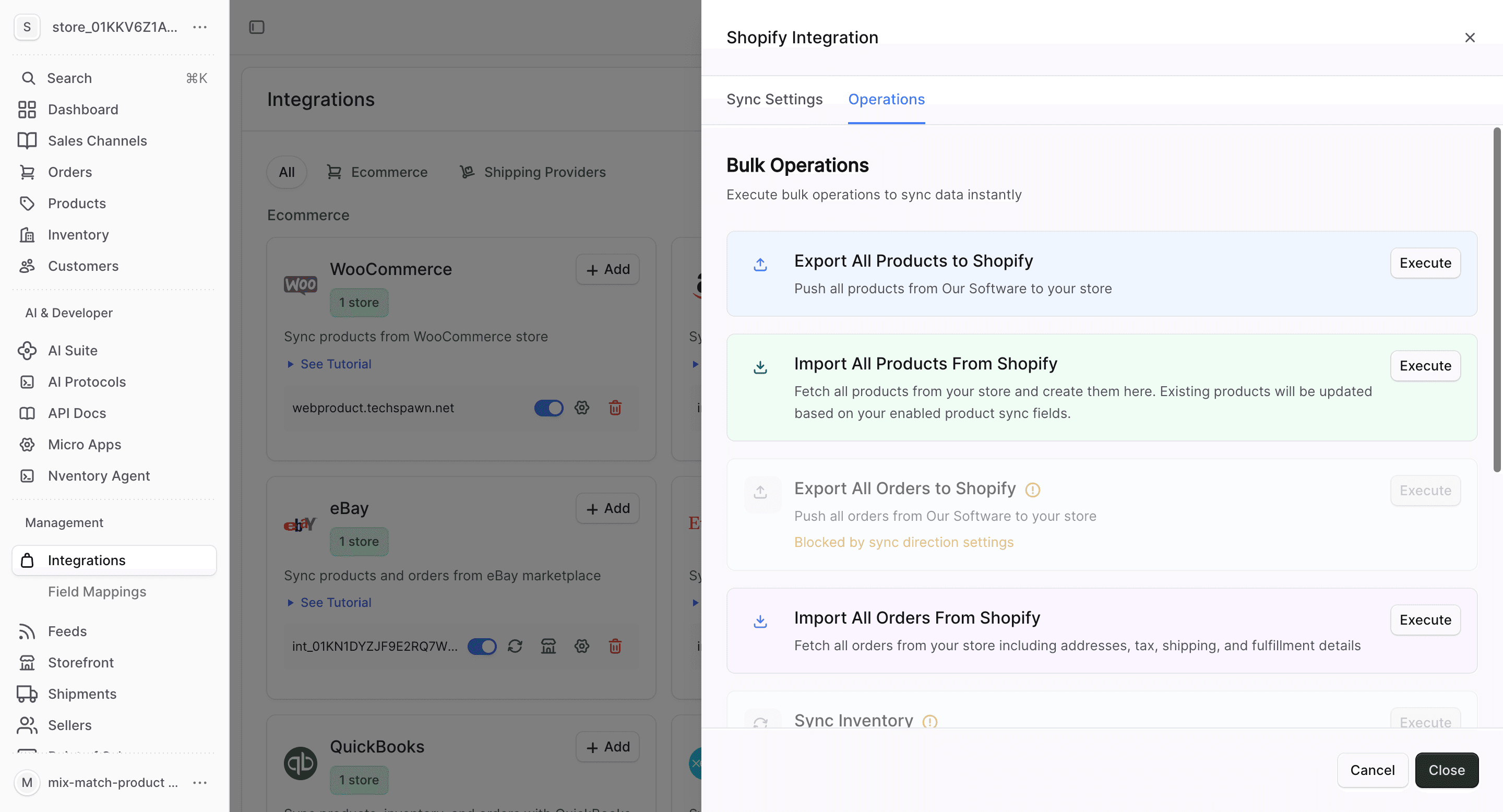The width and height of the screenshot is (1503, 812).
Task: Click the eBay storefront icon
Action: tap(548, 647)
